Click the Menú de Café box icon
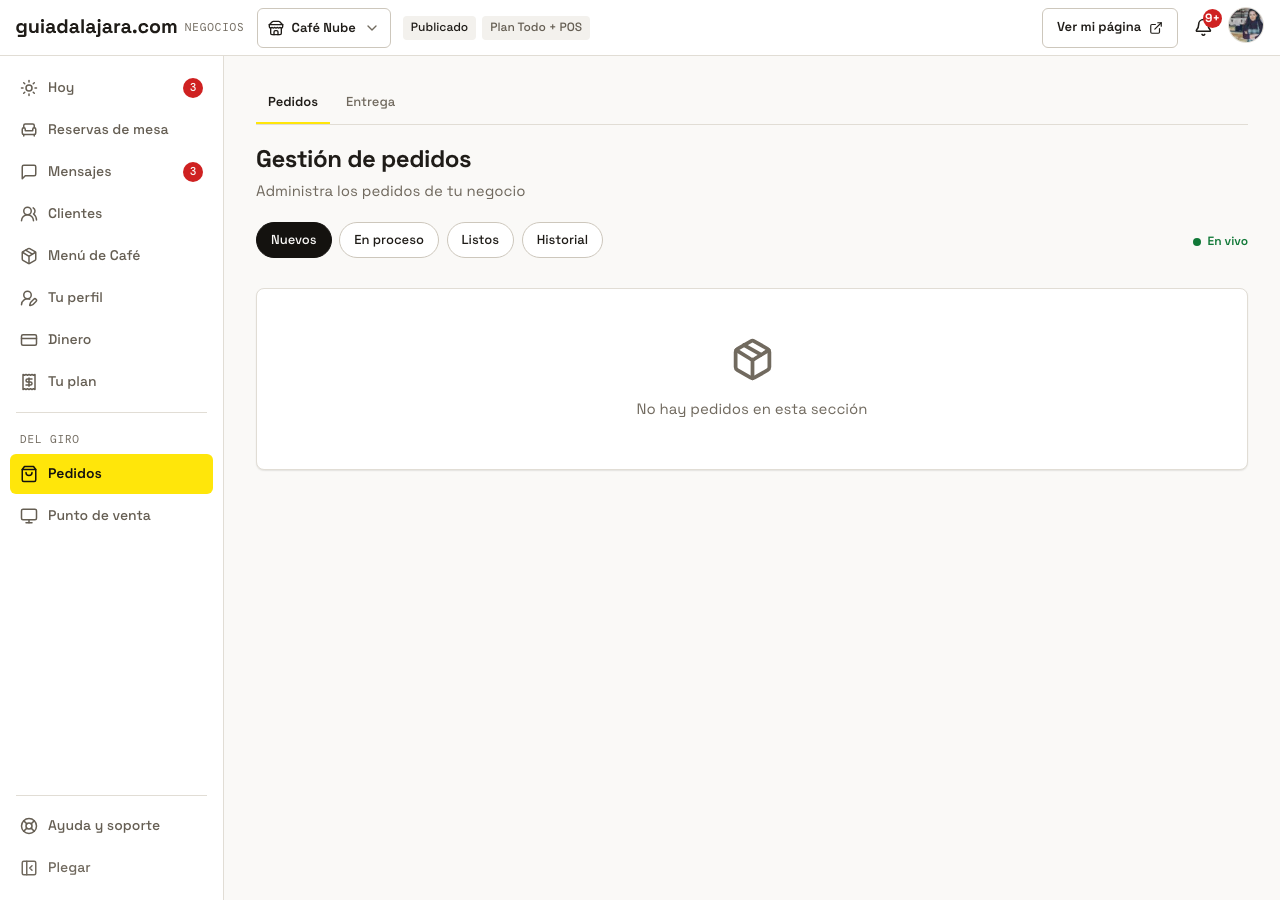The width and height of the screenshot is (1280, 900). coord(29,256)
